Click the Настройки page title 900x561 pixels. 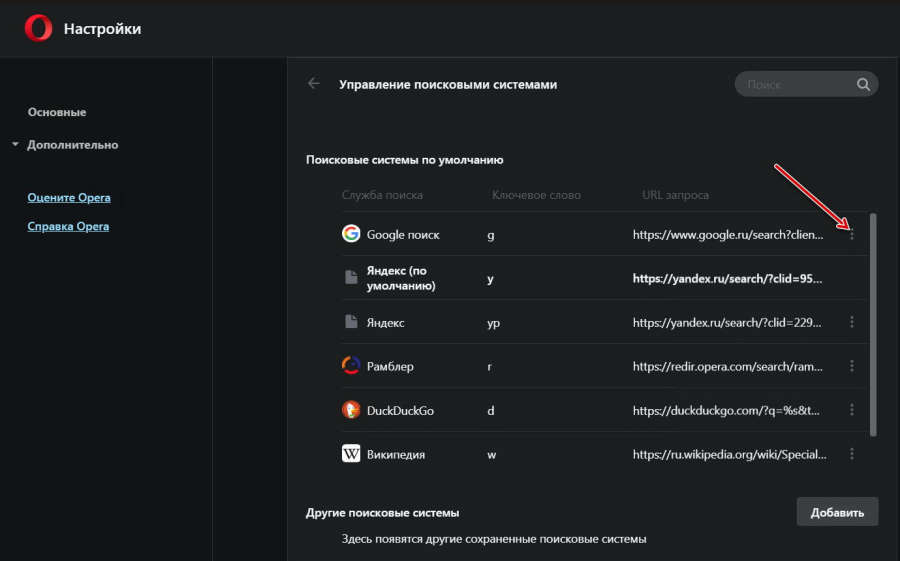[x=102, y=29]
